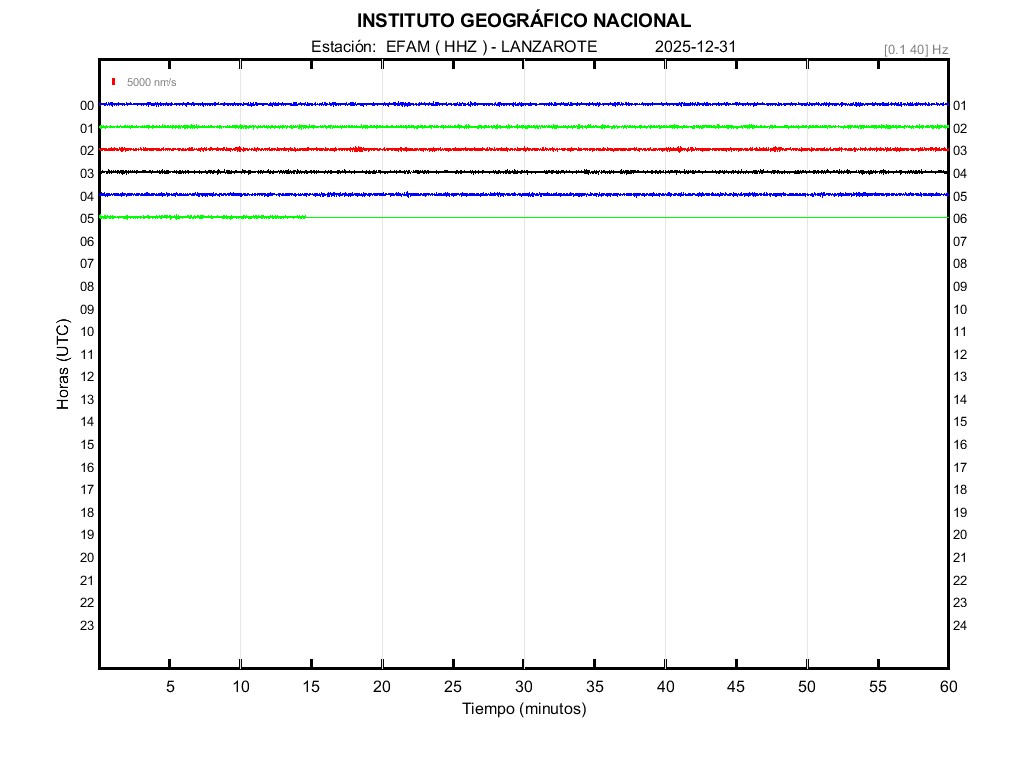Viewport: 1024px width, 768px height.
Task: Select the 60 minute tick label
Action: click(x=948, y=687)
